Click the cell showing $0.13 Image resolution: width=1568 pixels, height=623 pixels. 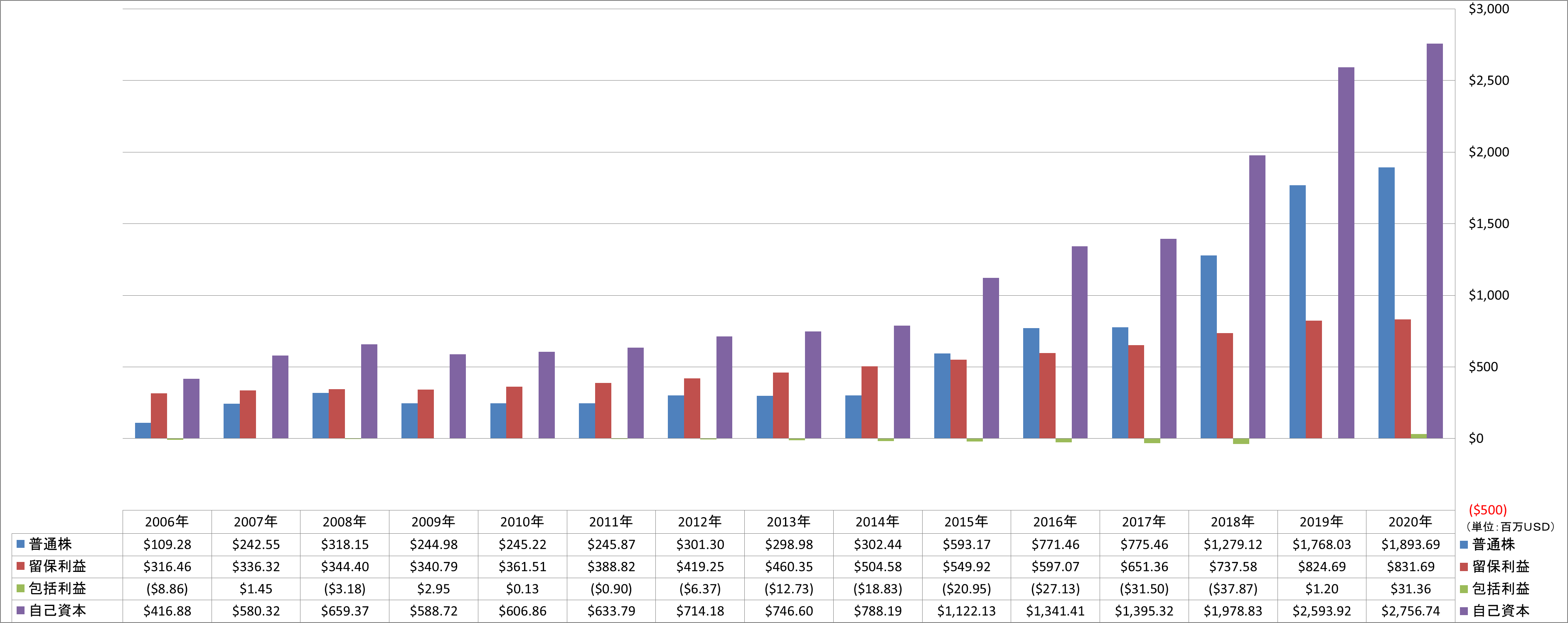522,589
